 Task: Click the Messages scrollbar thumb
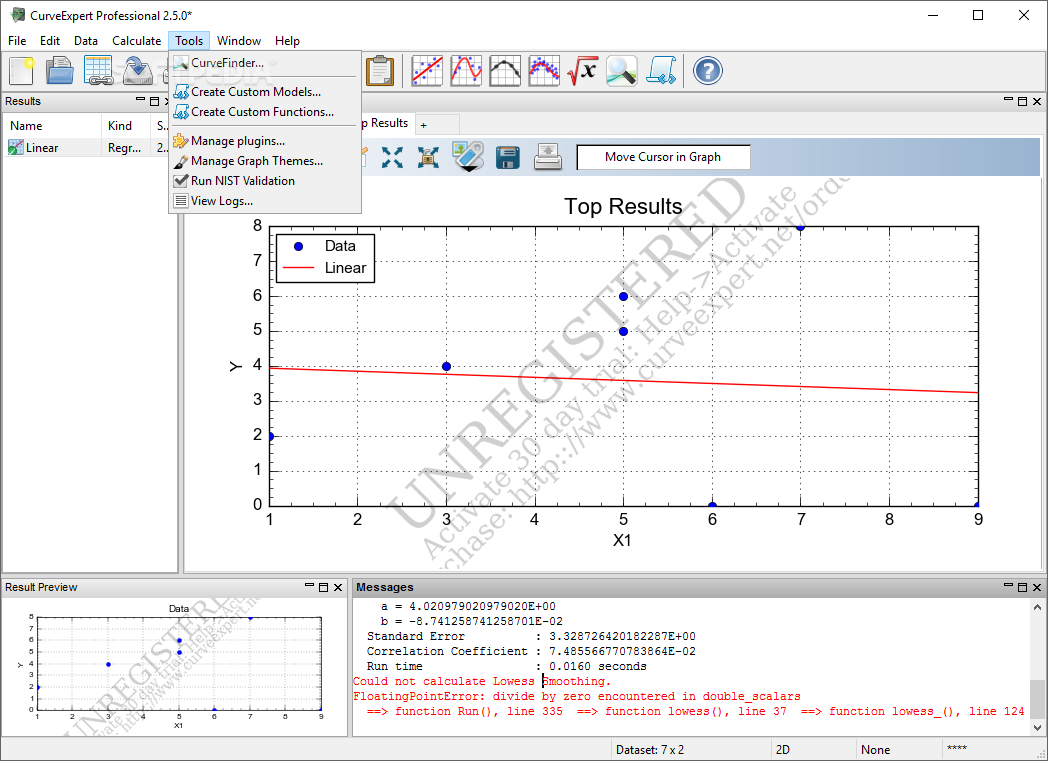pos(1037,699)
